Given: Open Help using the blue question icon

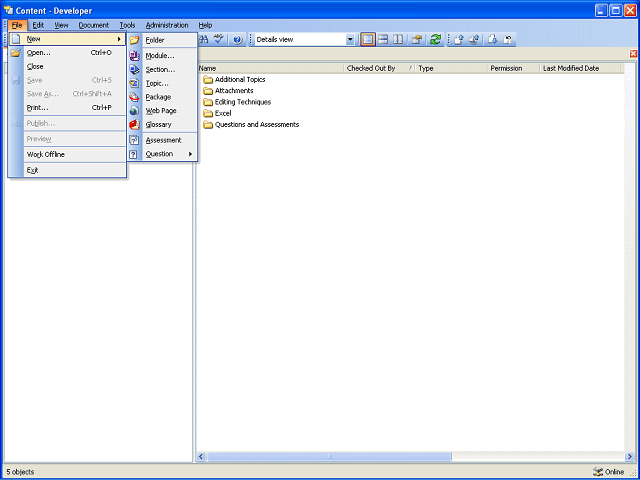Looking at the screenshot, I should pos(238,40).
